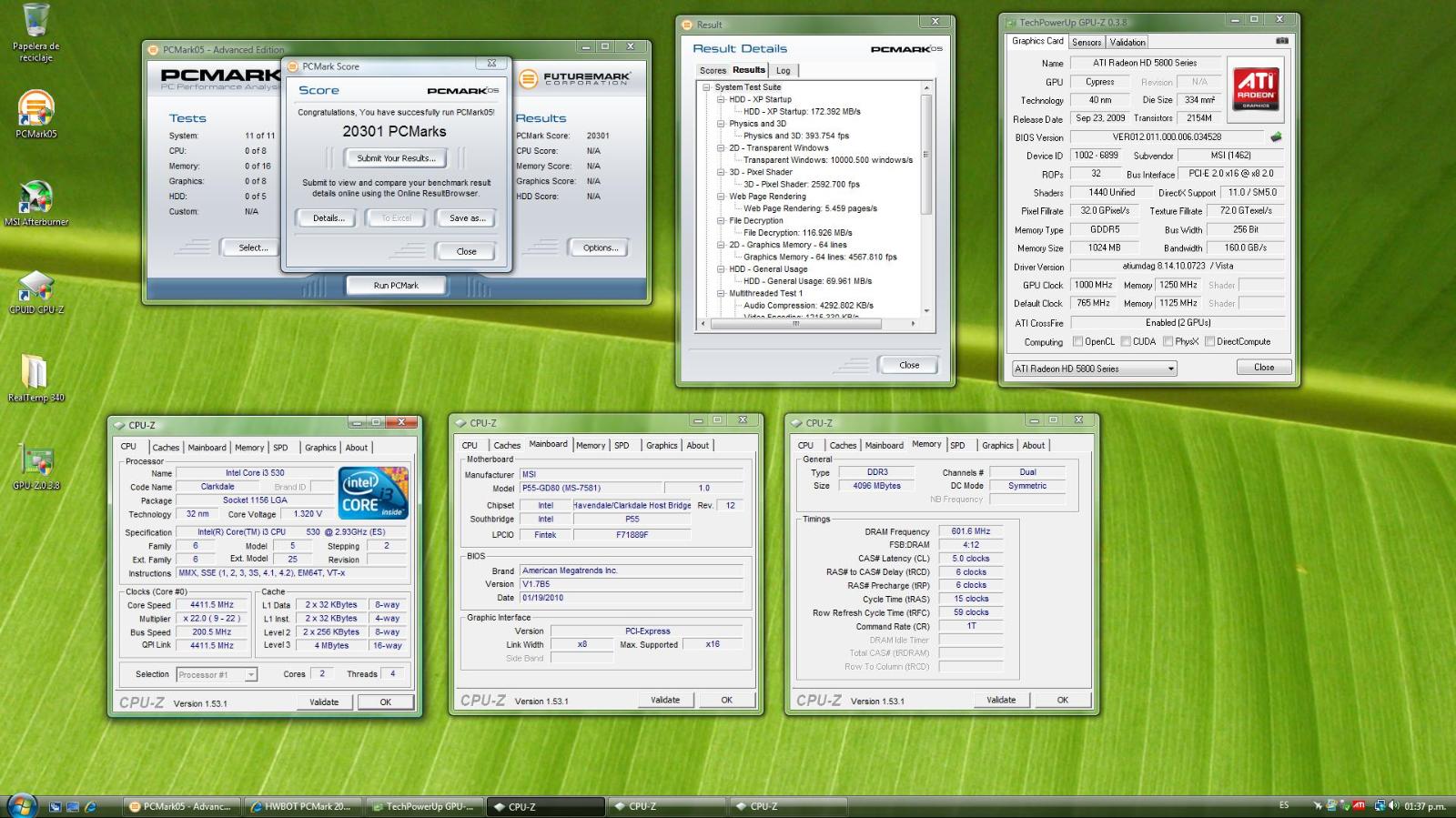Click Submit Your Results button
Image resolution: width=1456 pixels, height=818 pixels.
tap(396, 158)
